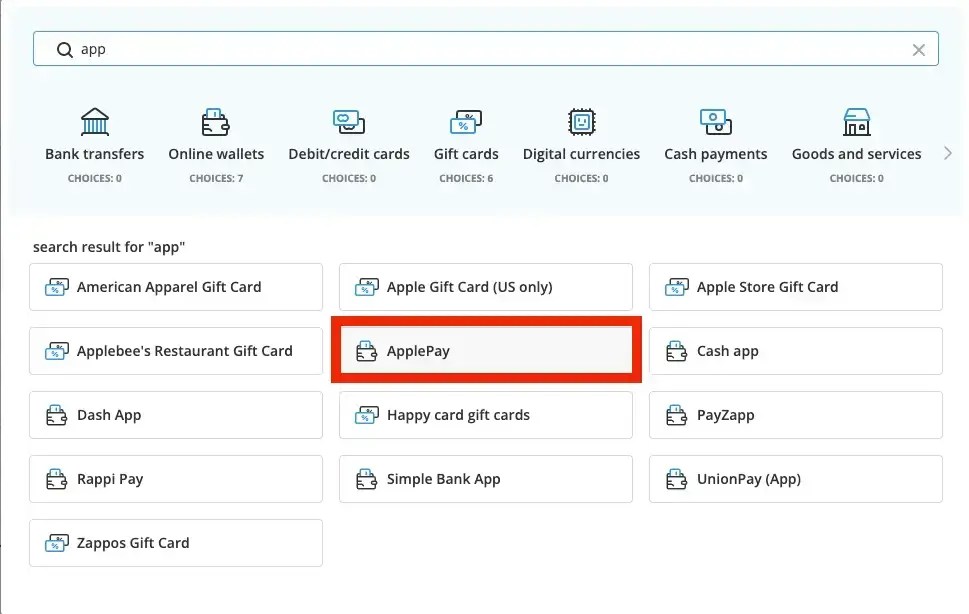Screen dimensions: 969x614
Task: Select the Debit/credit cards category icon
Action: click(x=348, y=120)
